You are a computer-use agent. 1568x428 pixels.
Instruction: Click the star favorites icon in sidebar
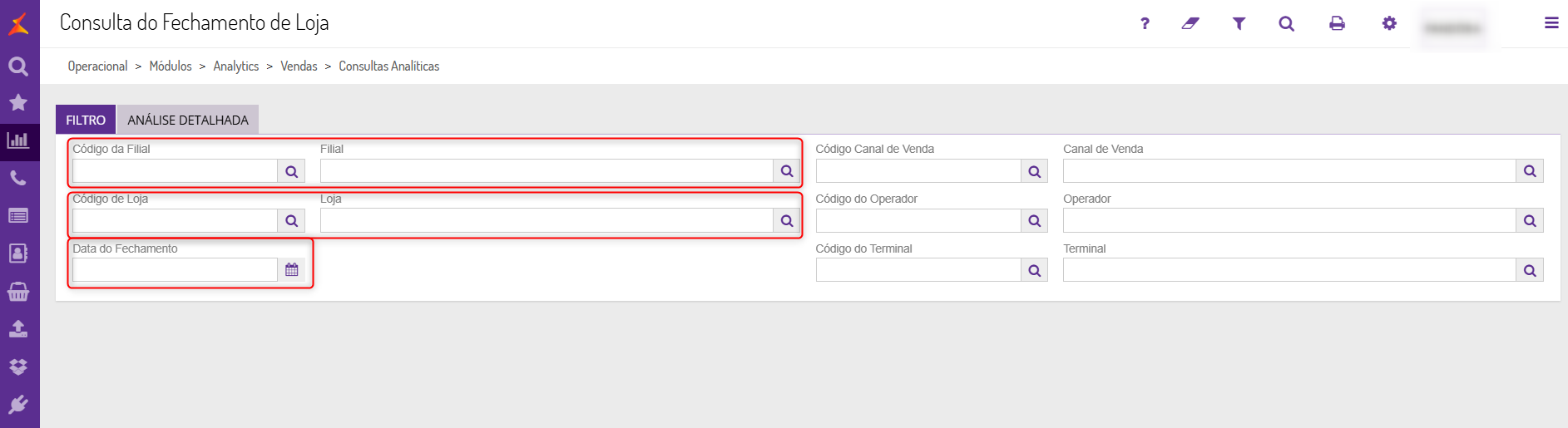pyautogui.click(x=18, y=102)
